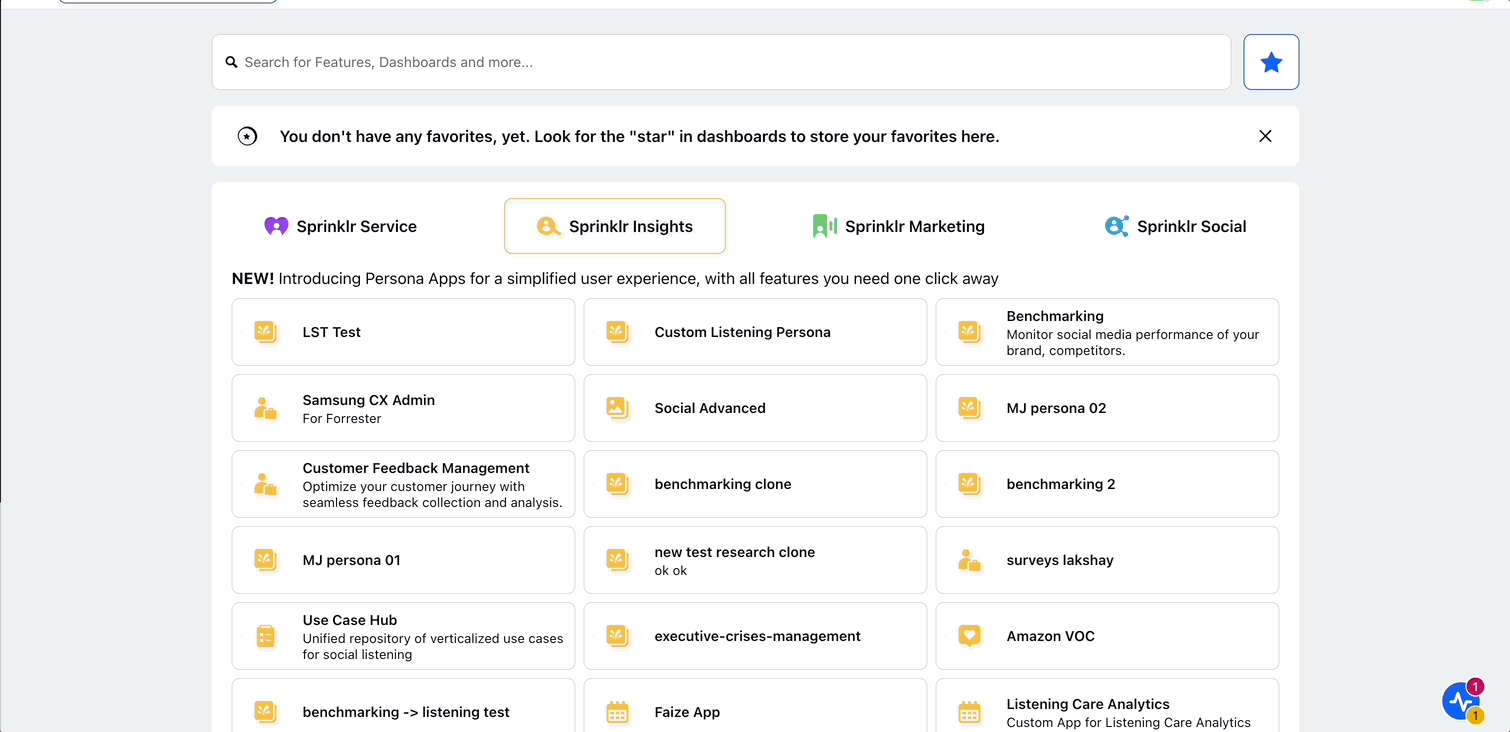Click the Sprinklr Service purple heart icon
This screenshot has height=732, width=1510.
[x=276, y=226]
